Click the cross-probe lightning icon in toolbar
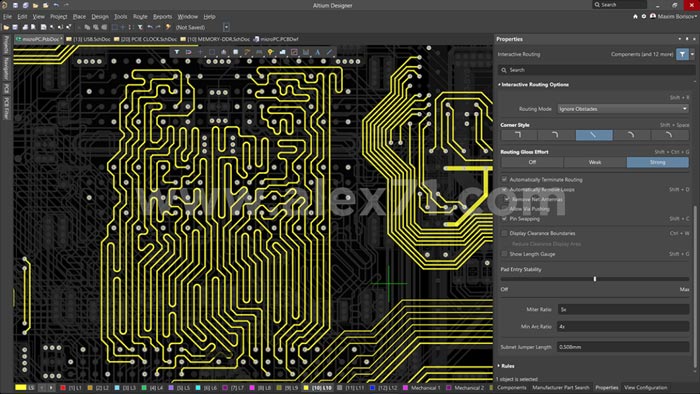 [168, 27]
